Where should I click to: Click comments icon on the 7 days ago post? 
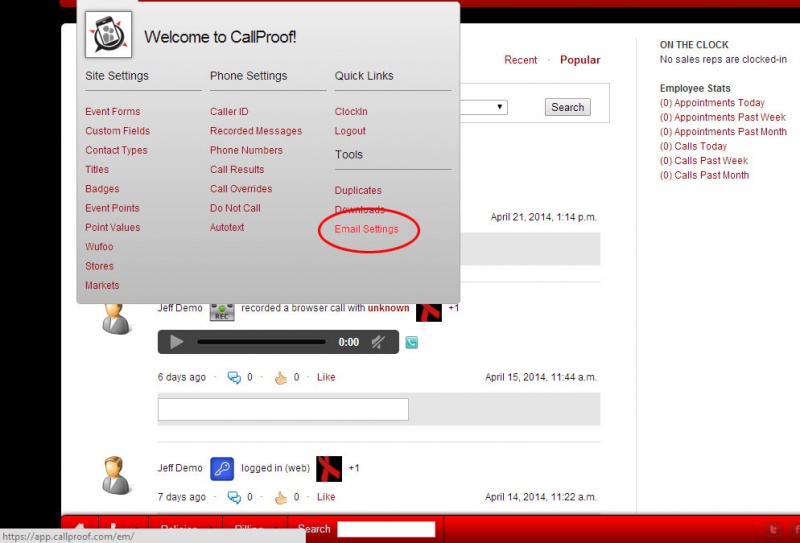(x=234, y=498)
